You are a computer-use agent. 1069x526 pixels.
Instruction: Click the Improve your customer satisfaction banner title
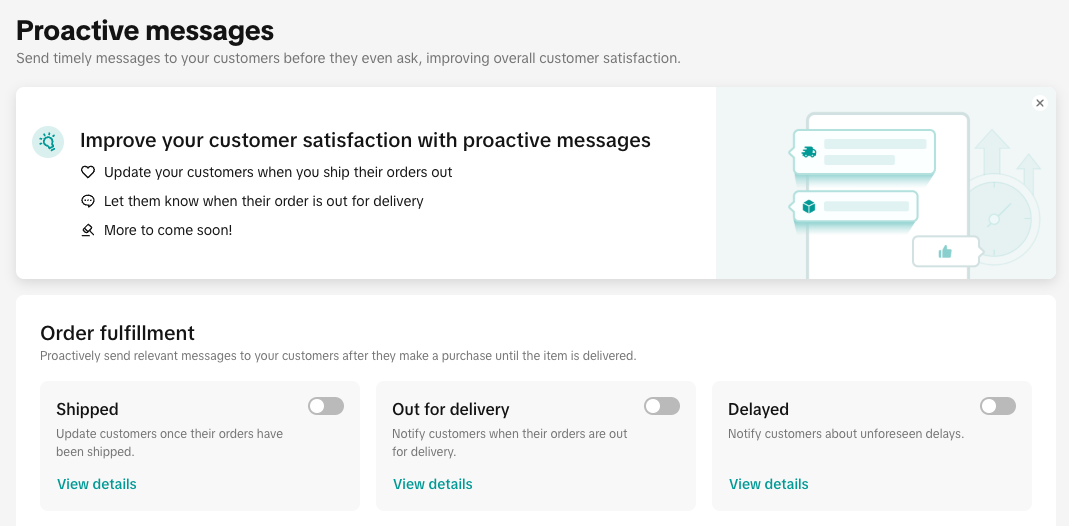pyautogui.click(x=365, y=141)
